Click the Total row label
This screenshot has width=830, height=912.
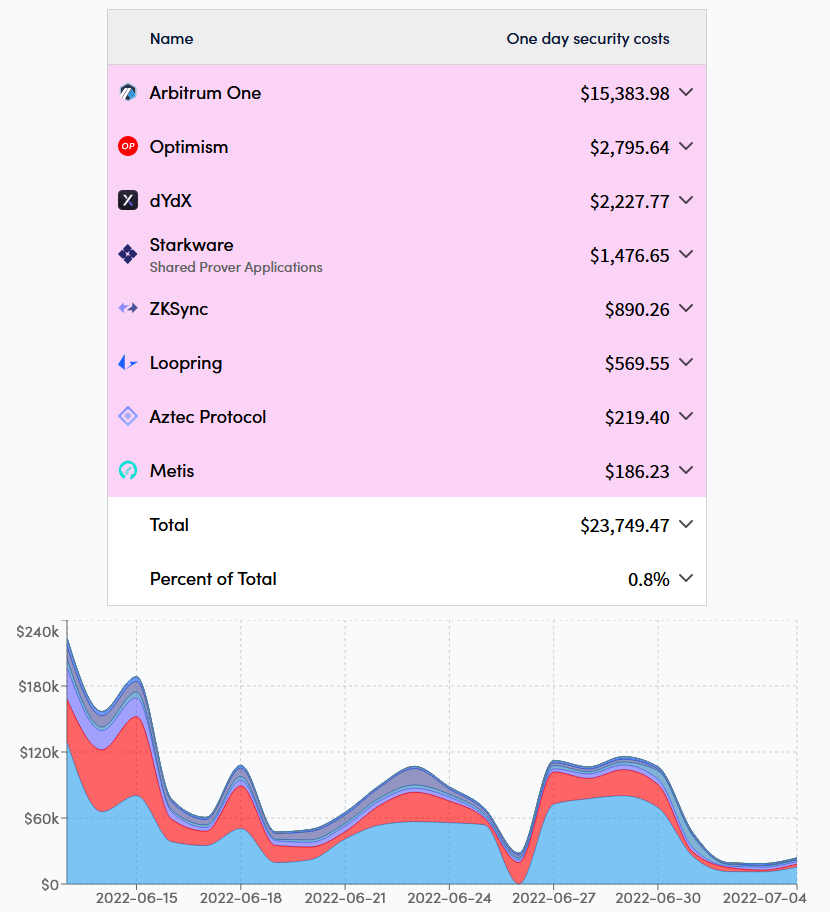[x=169, y=525]
